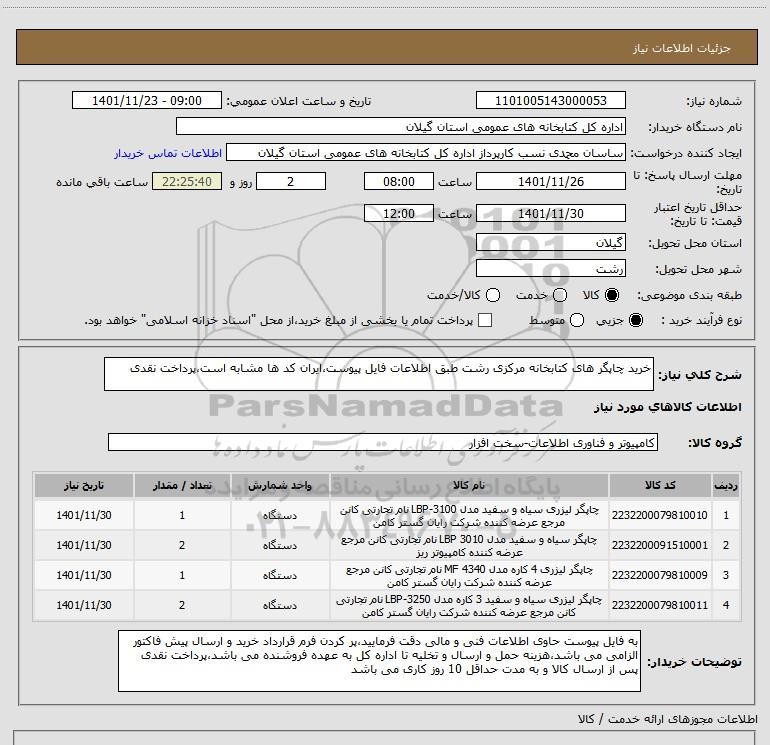
Task: Click the need number field 1101005143000053
Action: tap(550, 100)
